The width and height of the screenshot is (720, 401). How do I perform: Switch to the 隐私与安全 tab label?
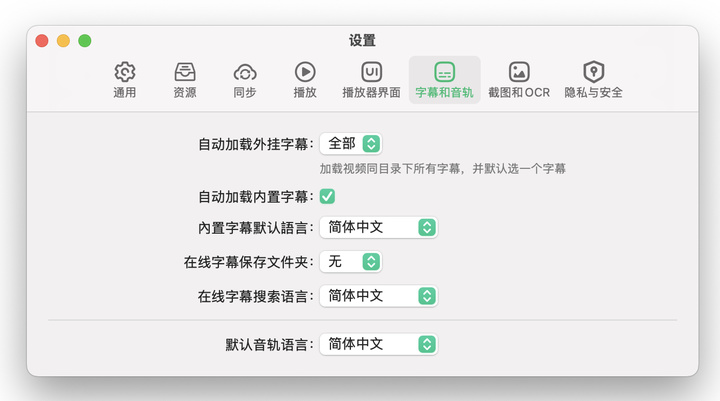point(594,93)
